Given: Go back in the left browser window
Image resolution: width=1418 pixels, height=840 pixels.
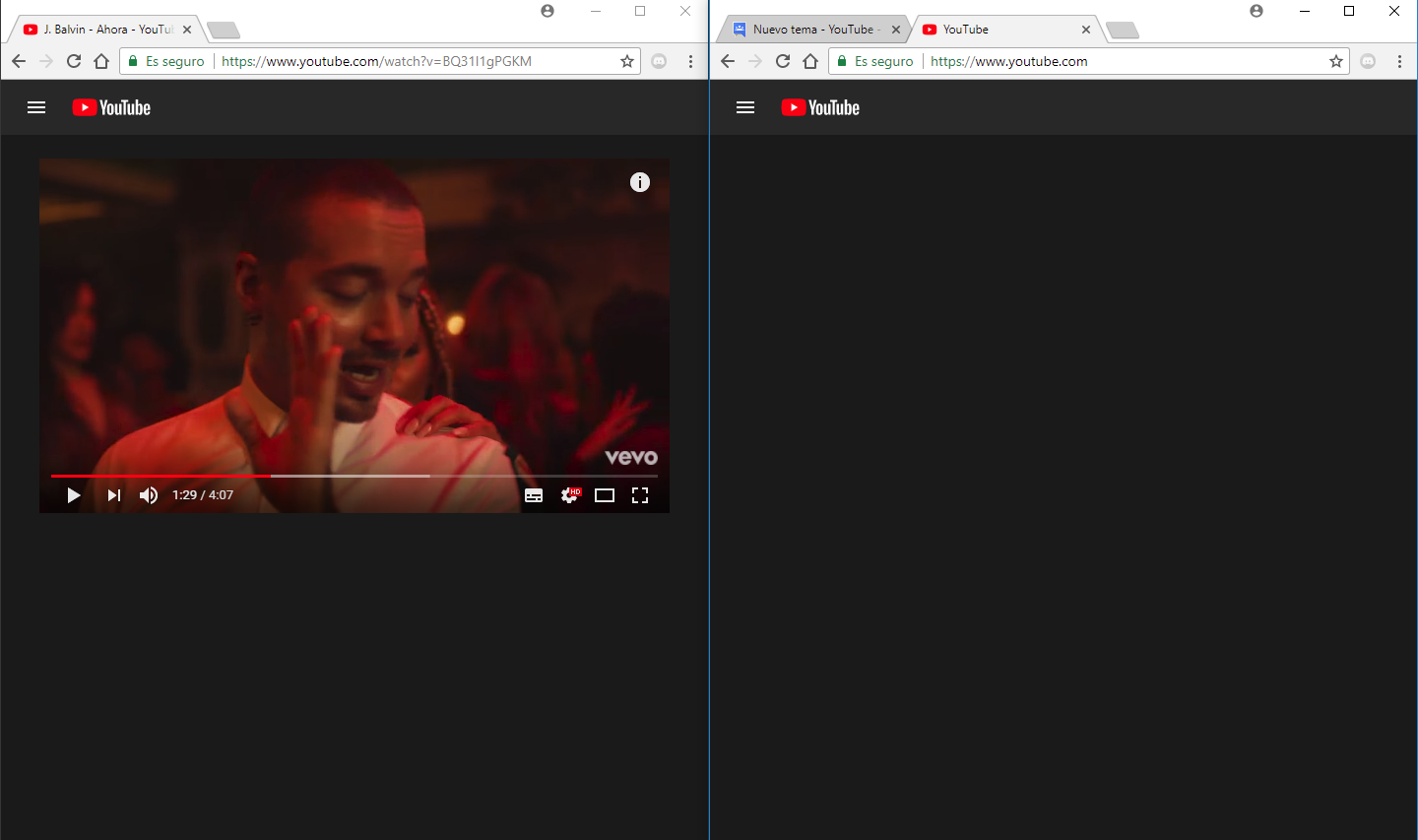Looking at the screenshot, I should 19,61.
